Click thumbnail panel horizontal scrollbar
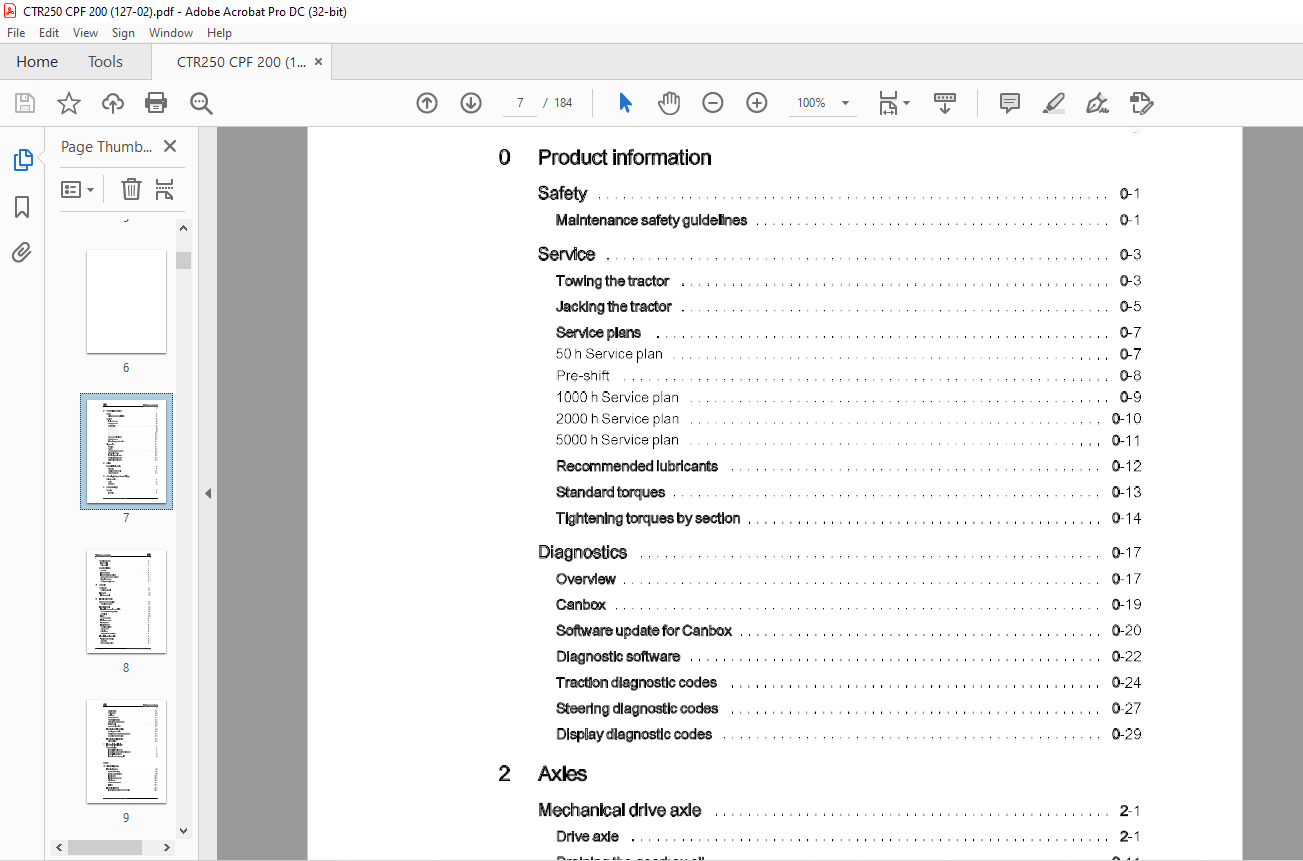The width and height of the screenshot is (1303, 861). tap(106, 847)
